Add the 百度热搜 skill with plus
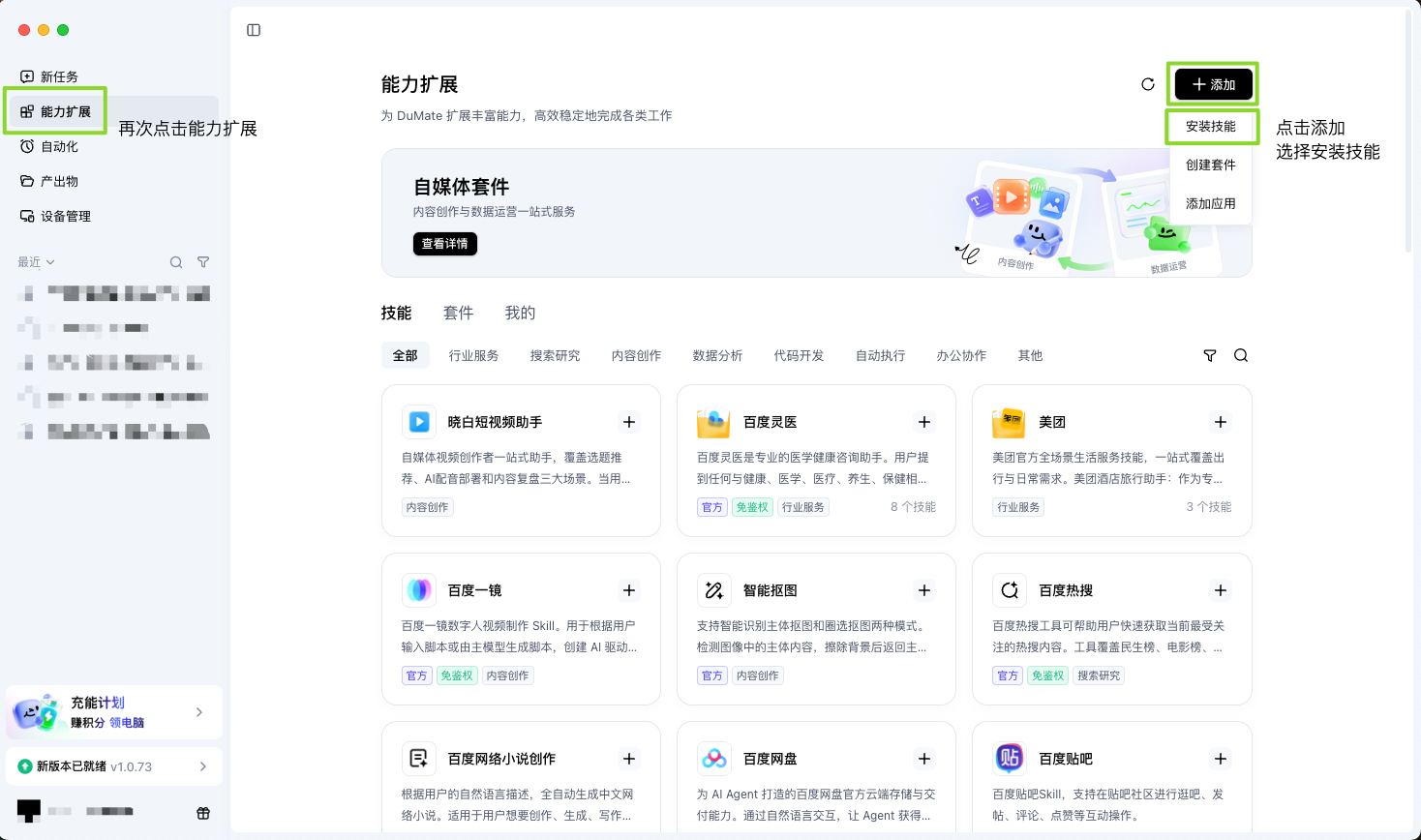This screenshot has width=1421, height=840. pos(1221,590)
